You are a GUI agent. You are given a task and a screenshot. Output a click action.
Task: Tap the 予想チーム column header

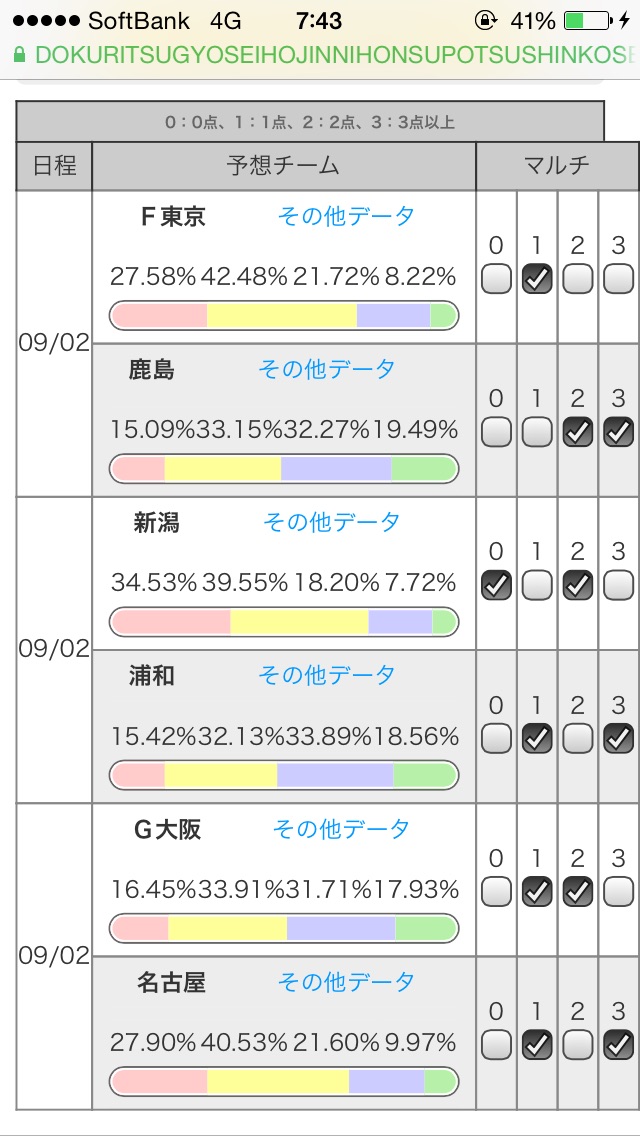tap(283, 165)
